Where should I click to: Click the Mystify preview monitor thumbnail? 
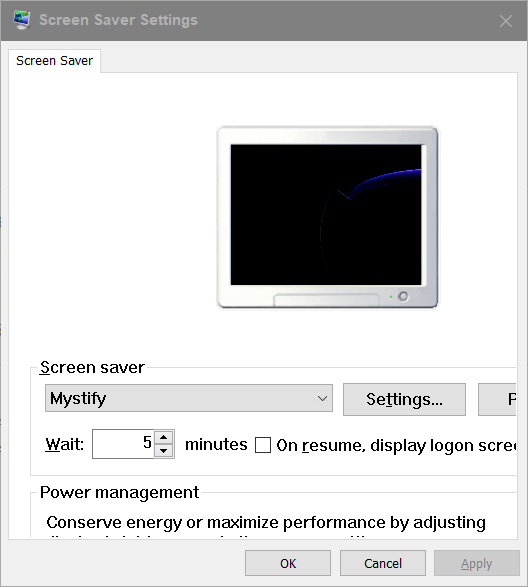tap(327, 217)
